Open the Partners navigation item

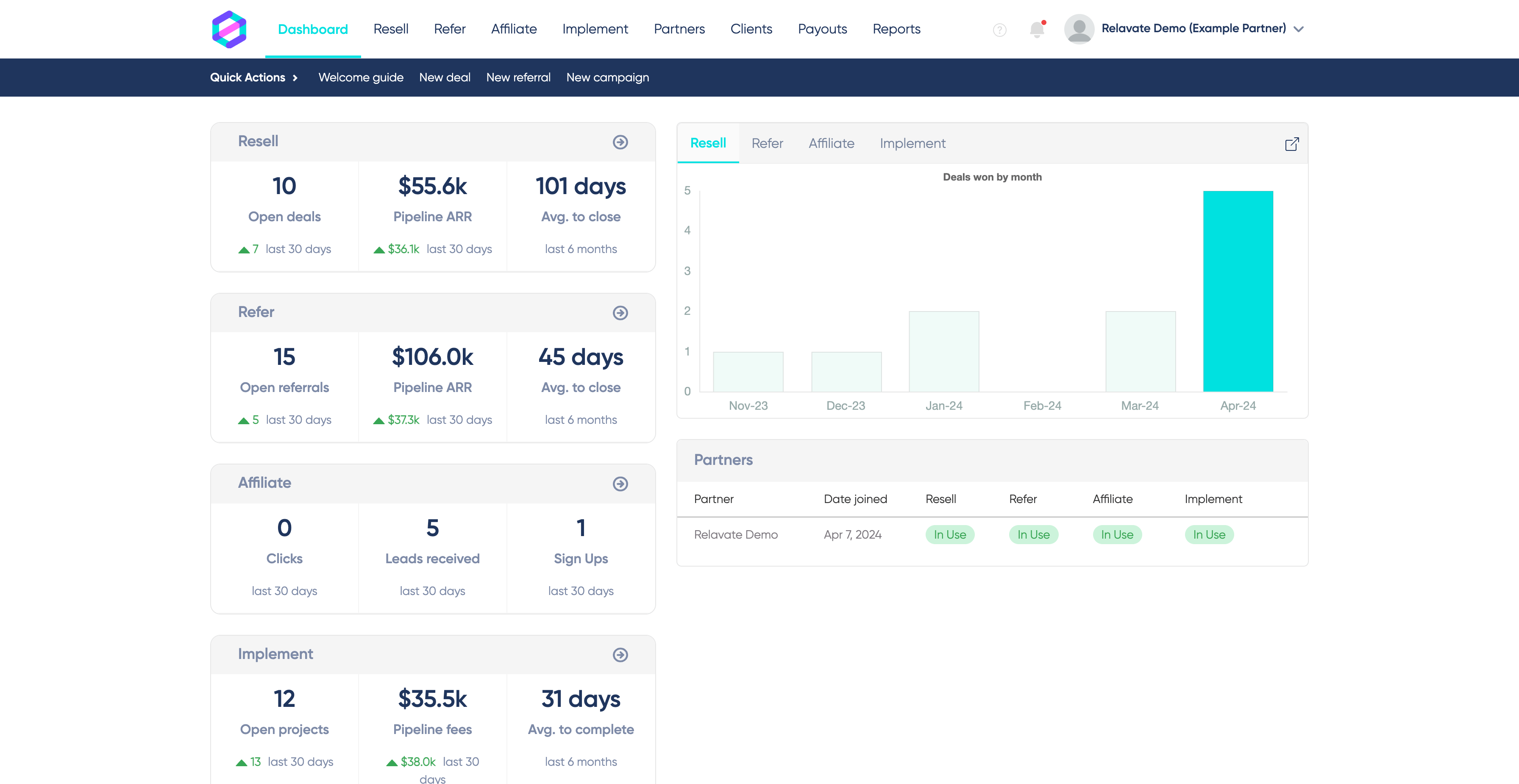(679, 29)
